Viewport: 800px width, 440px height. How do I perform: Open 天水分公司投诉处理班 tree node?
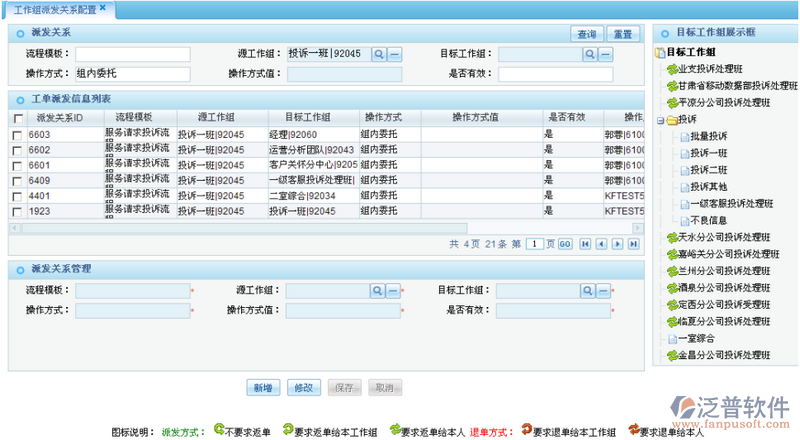(x=723, y=237)
